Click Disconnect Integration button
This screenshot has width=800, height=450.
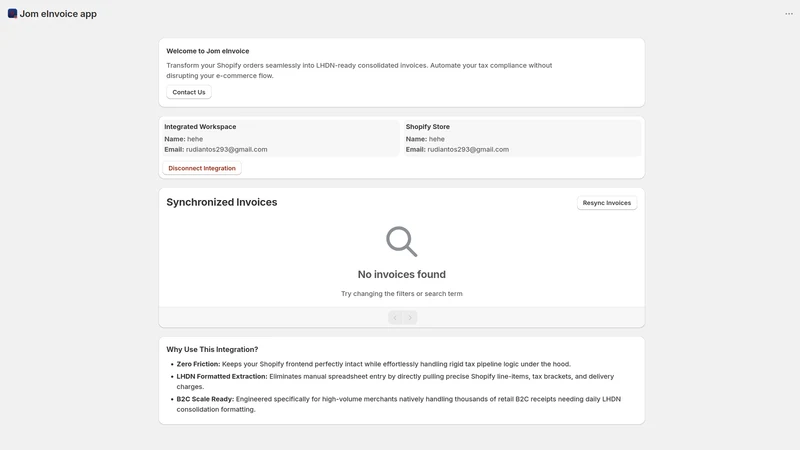point(202,168)
